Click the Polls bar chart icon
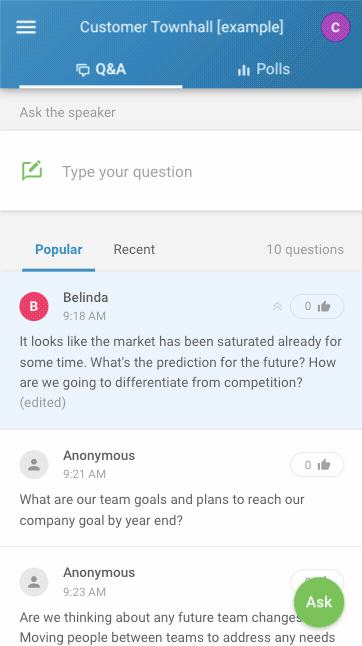The width and height of the screenshot is (362, 646). point(244,70)
